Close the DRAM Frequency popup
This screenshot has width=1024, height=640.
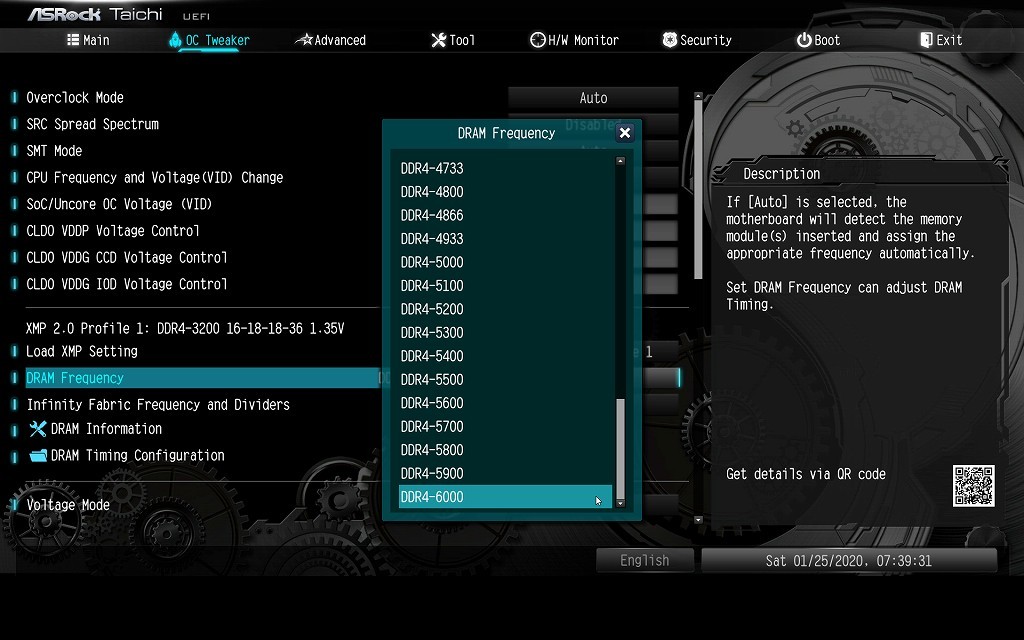coord(624,133)
